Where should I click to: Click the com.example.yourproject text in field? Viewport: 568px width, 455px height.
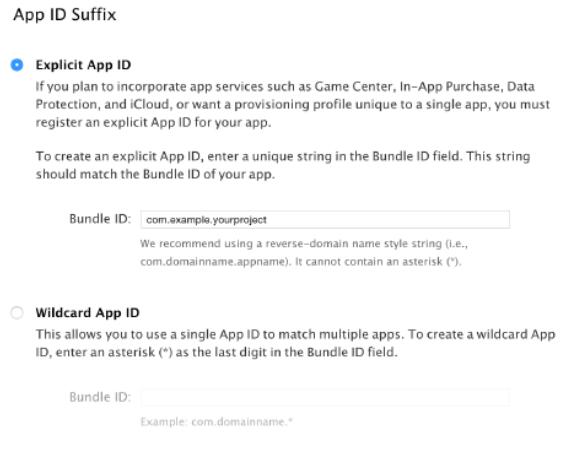click(206, 220)
